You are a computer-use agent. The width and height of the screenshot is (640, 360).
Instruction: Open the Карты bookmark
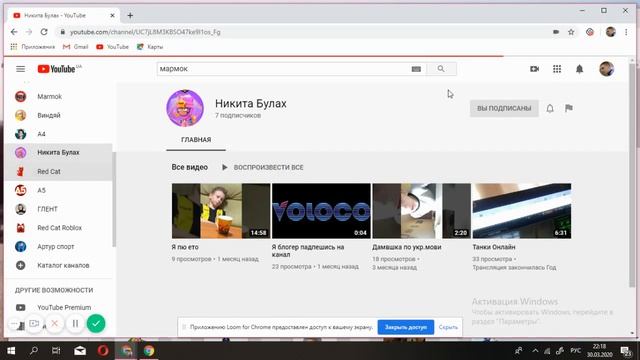[x=150, y=47]
